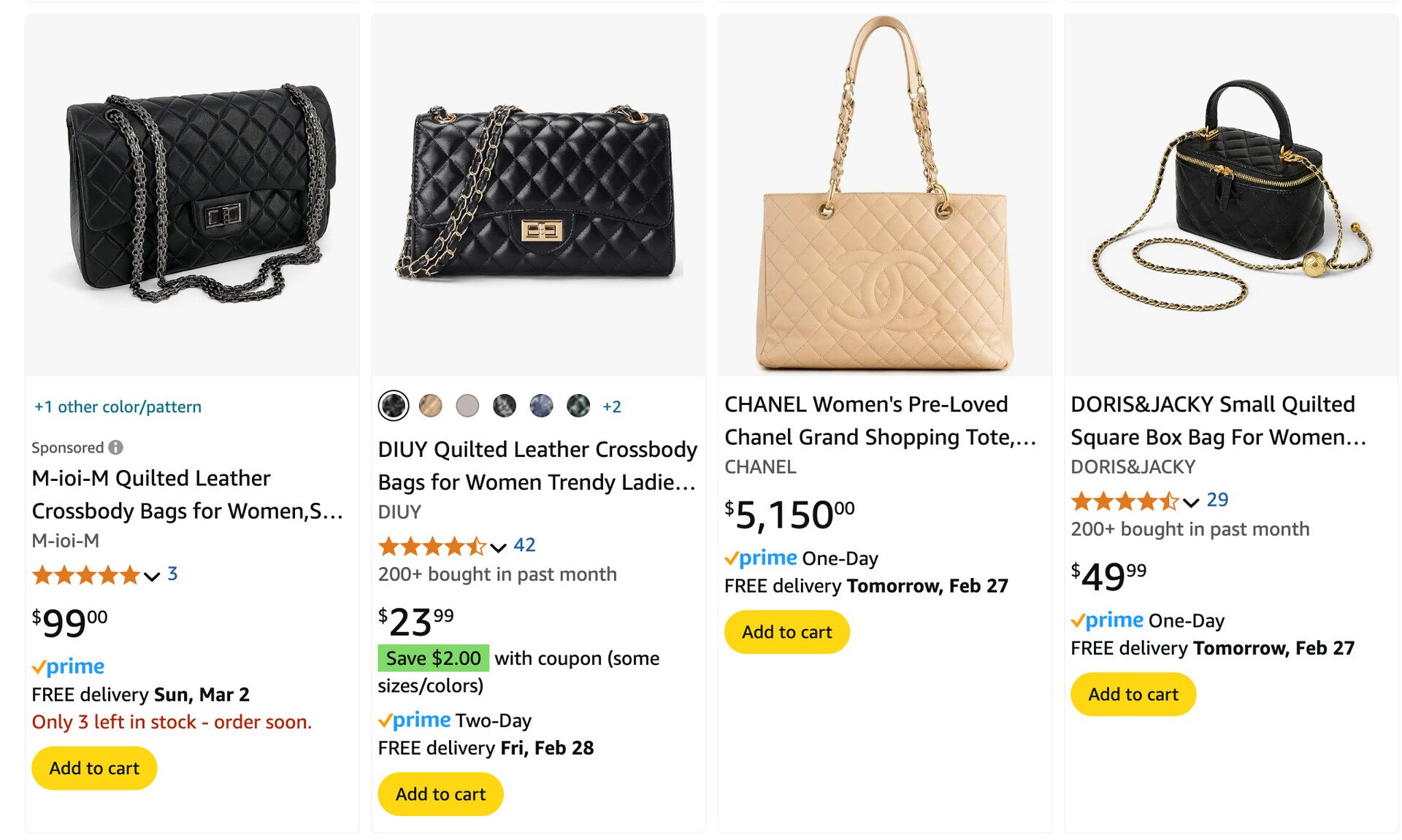Add the DORIS&JACKY box bag to cart

click(x=1133, y=694)
